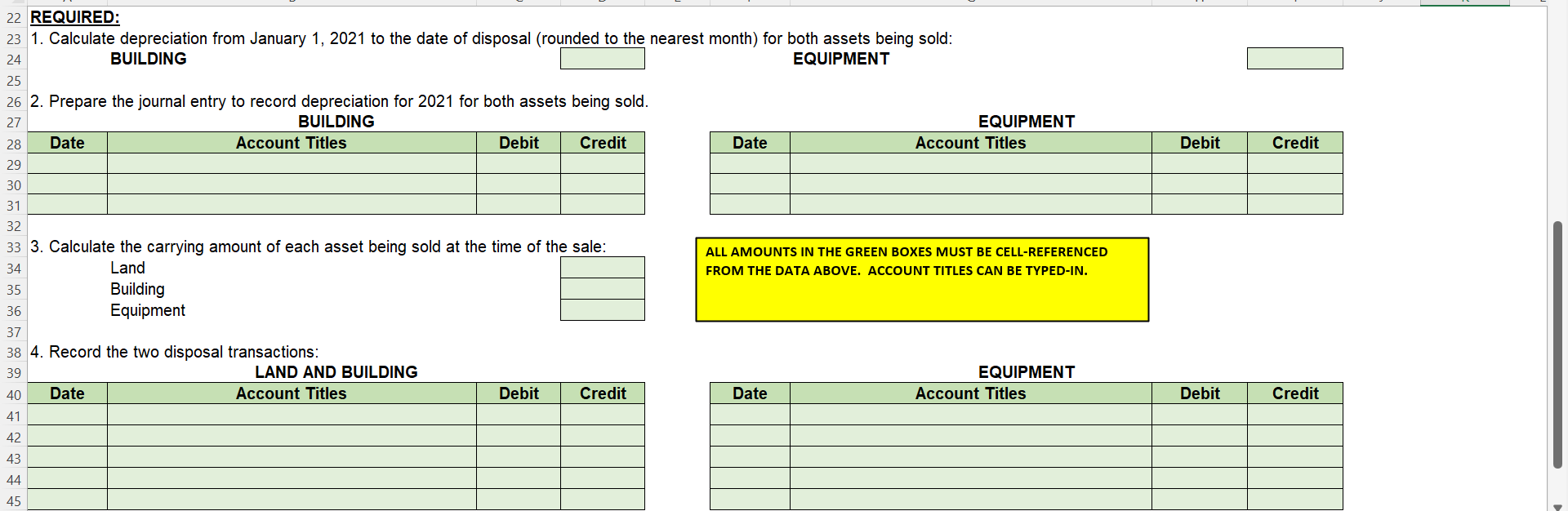Select EQUIPMENT disposal Account Titles cell in row 41
1568x511 pixels.
(x=971, y=415)
